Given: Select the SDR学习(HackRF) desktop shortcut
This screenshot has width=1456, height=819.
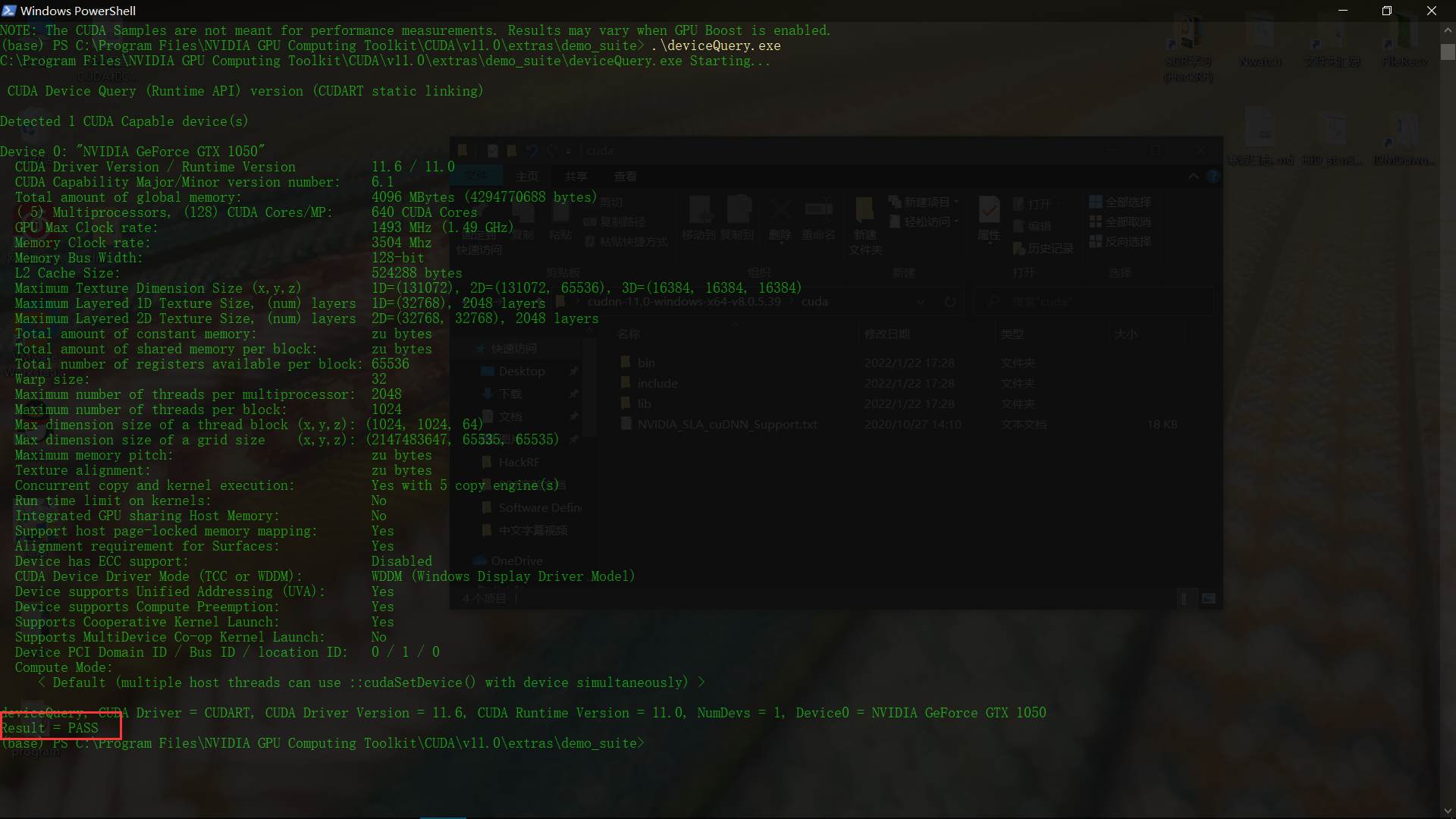Looking at the screenshot, I should point(1188,49).
